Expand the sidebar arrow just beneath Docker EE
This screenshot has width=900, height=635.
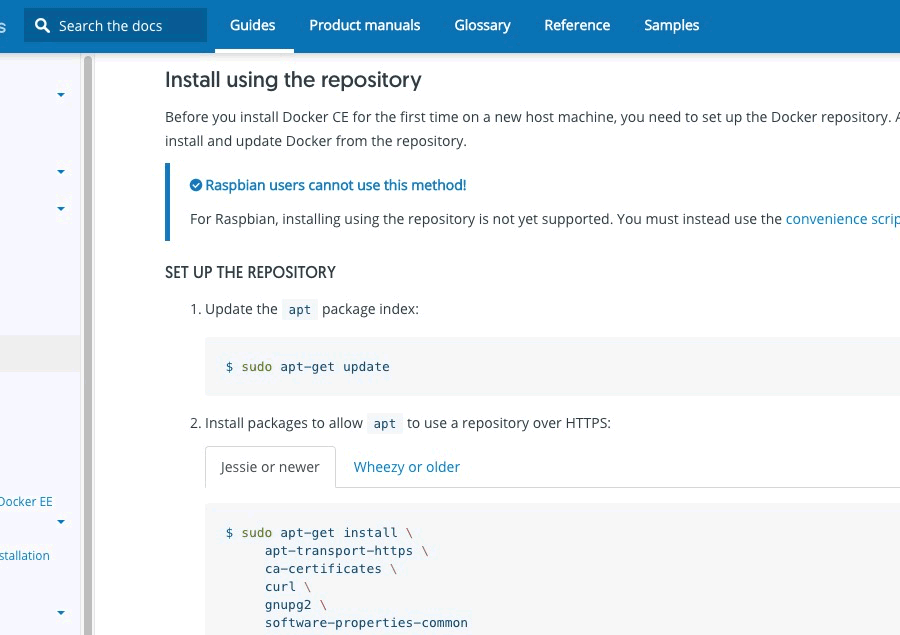(61, 522)
